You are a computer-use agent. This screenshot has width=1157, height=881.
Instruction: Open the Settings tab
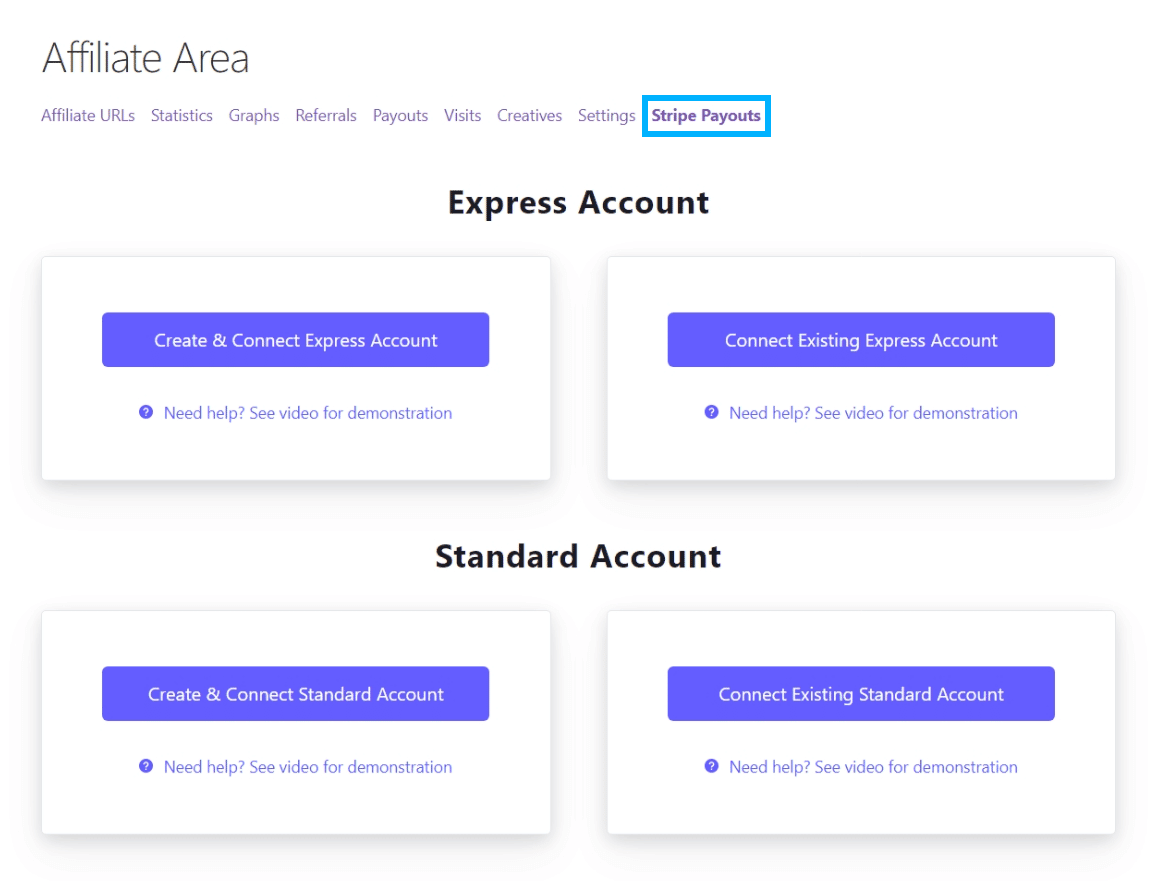(606, 116)
